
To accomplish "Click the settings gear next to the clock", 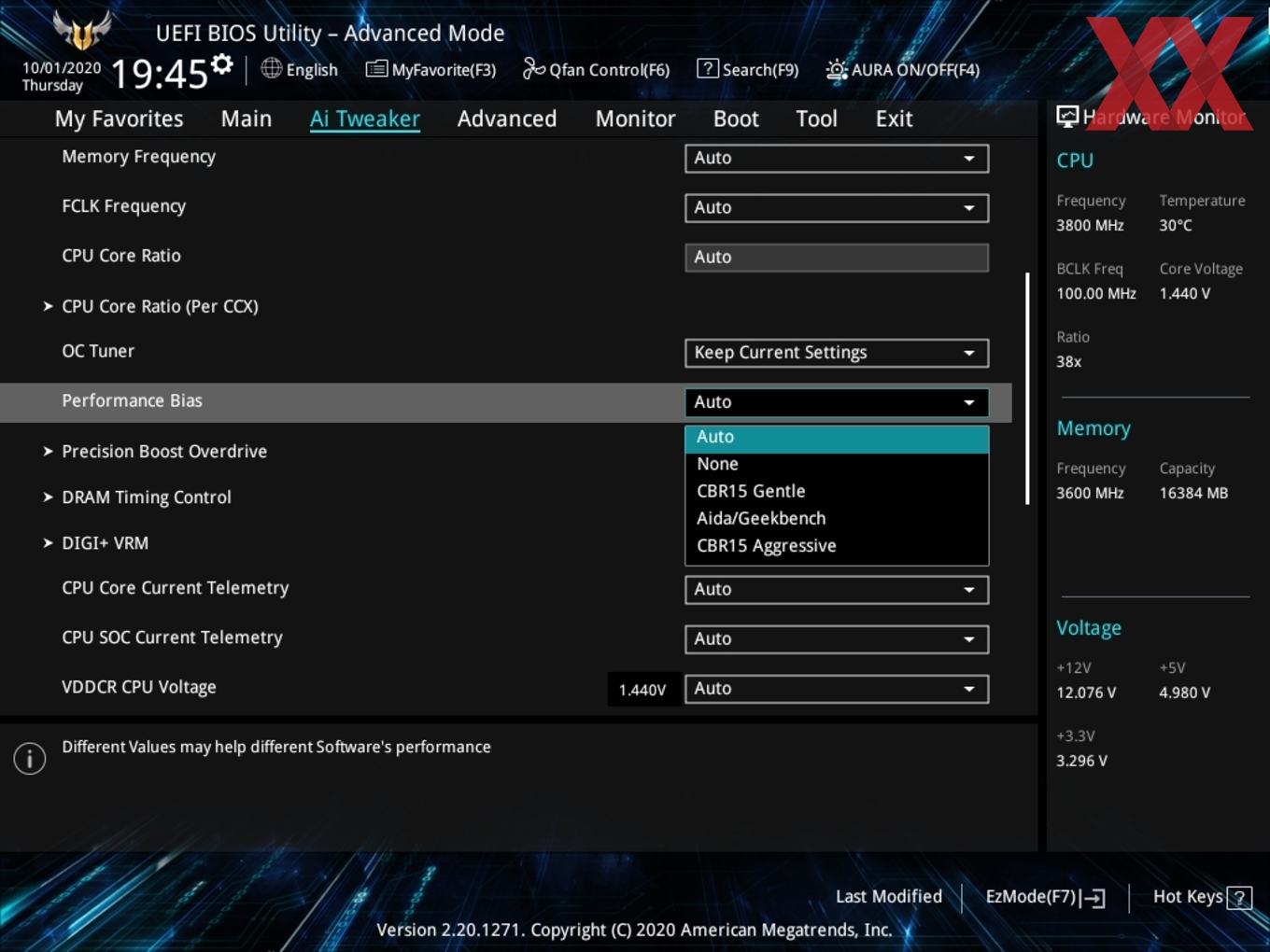I will tap(222, 63).
